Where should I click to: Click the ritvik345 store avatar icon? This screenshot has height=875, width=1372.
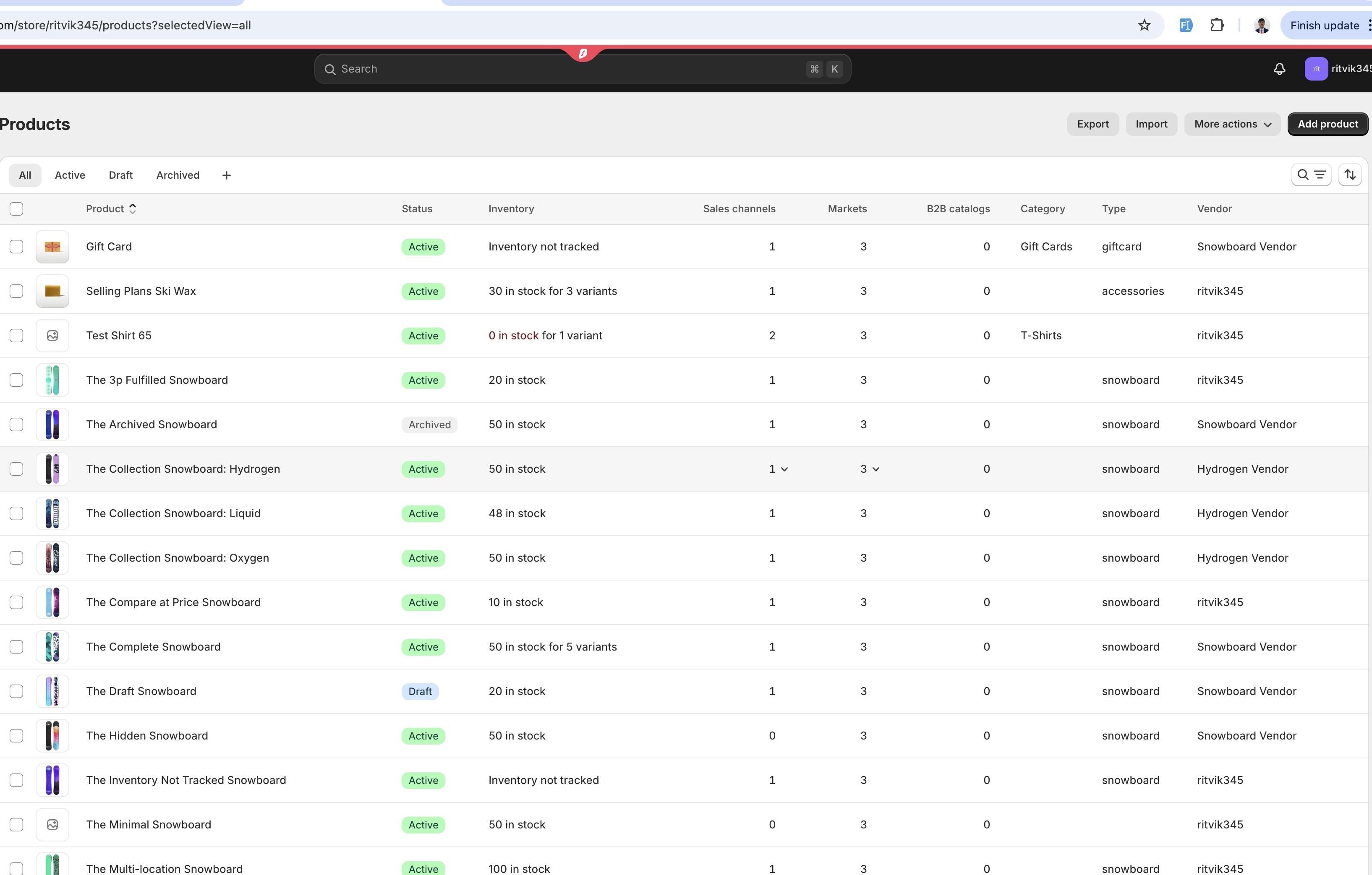(x=1316, y=69)
